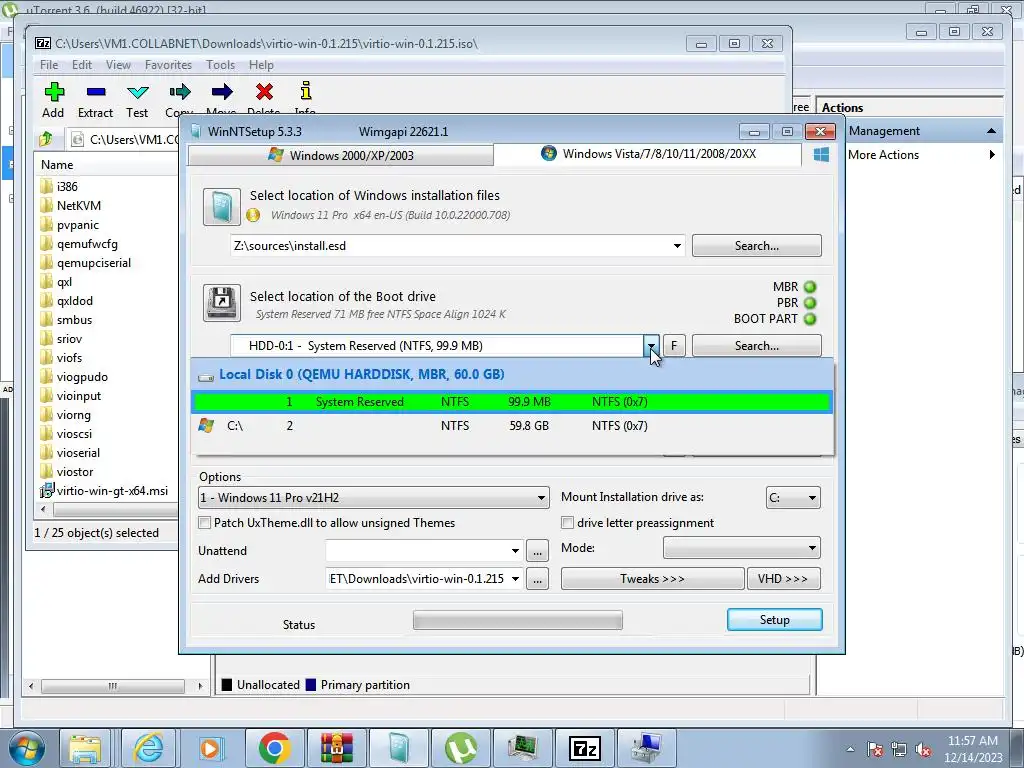Select the C:\ partition 2 row
This screenshot has height=768, width=1024.
[511, 426]
